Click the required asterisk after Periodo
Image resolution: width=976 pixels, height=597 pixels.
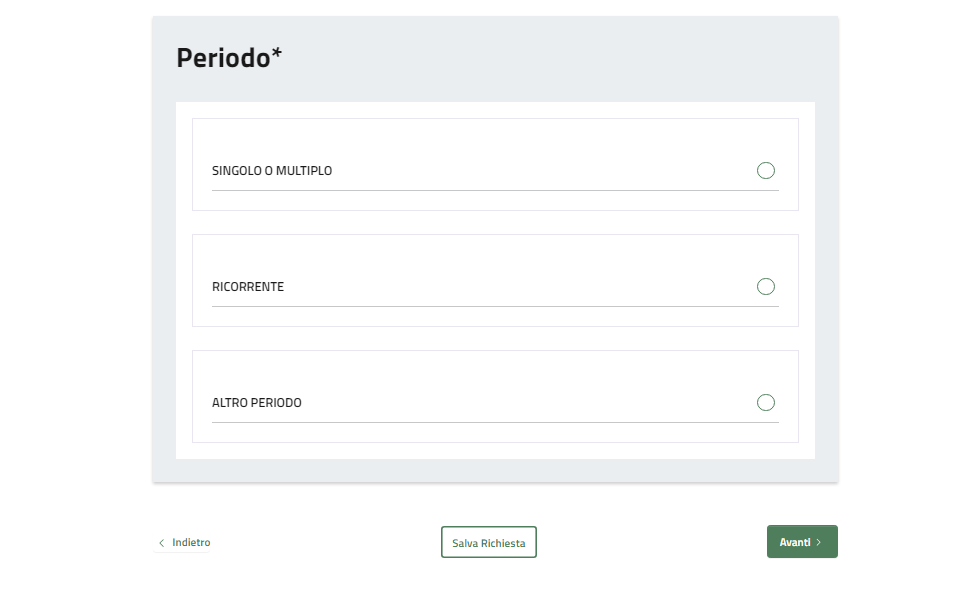coord(277,54)
